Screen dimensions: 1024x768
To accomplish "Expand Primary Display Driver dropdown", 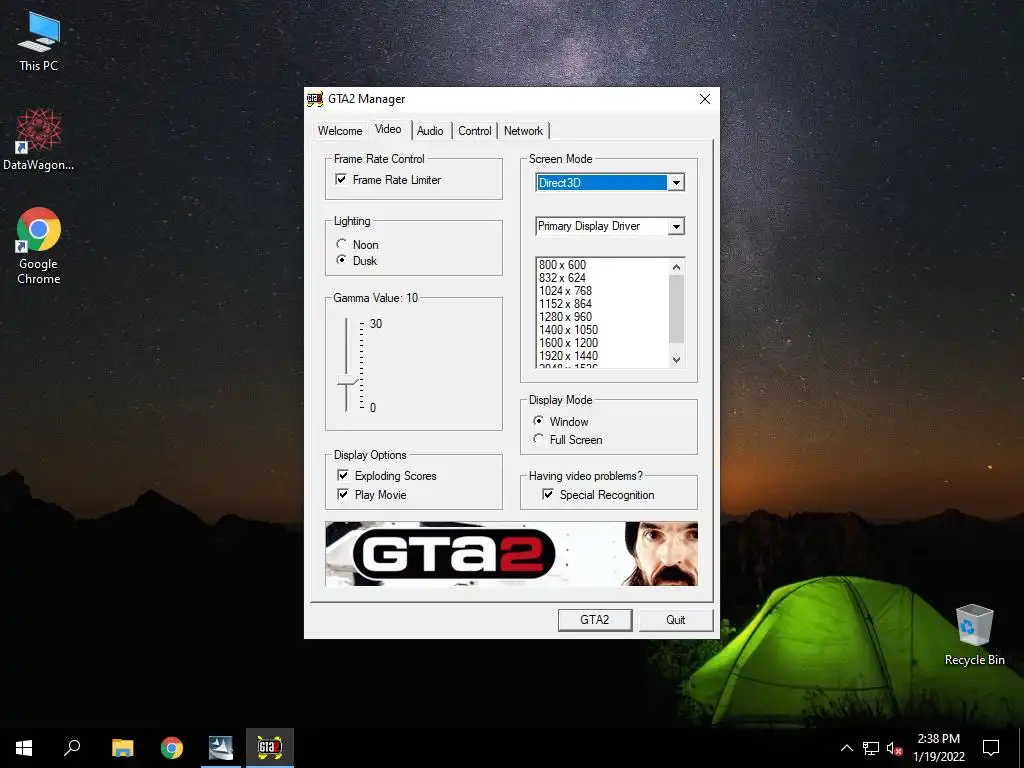I will [676, 226].
